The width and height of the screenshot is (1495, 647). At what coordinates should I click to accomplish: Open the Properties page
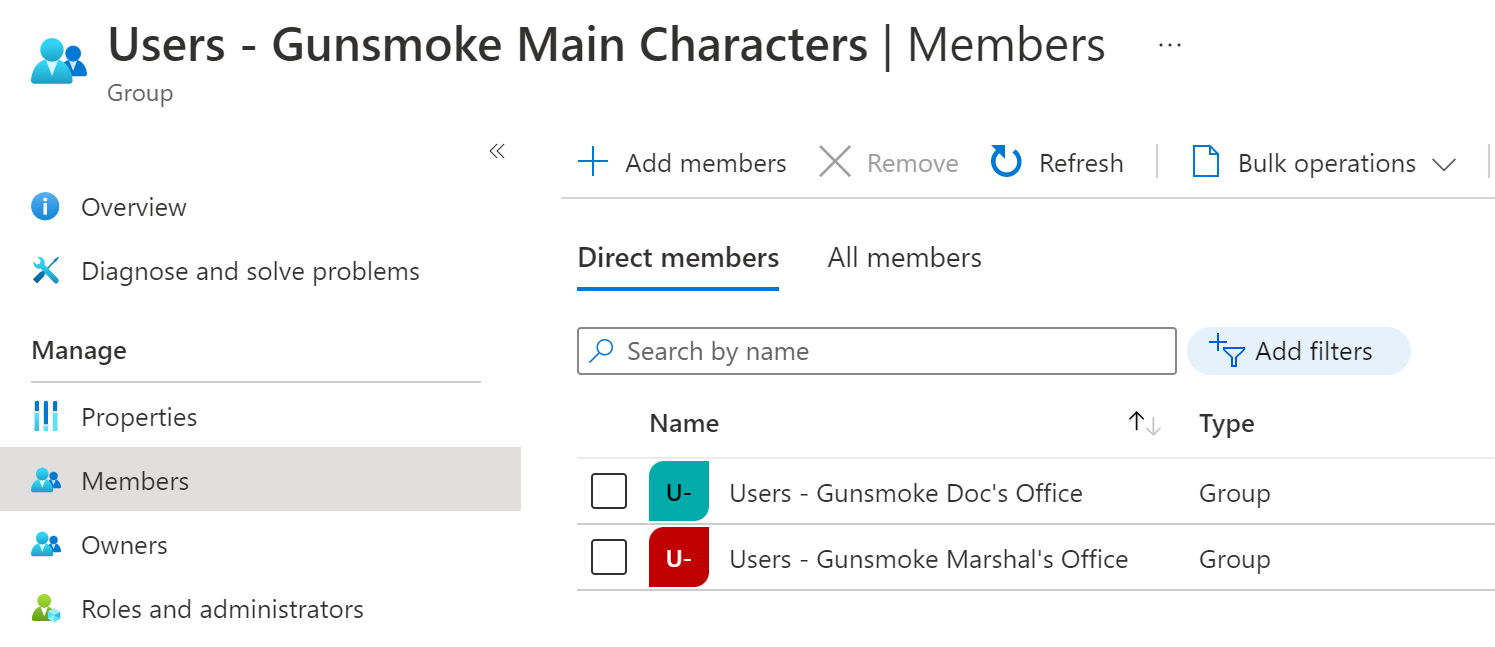coord(139,417)
